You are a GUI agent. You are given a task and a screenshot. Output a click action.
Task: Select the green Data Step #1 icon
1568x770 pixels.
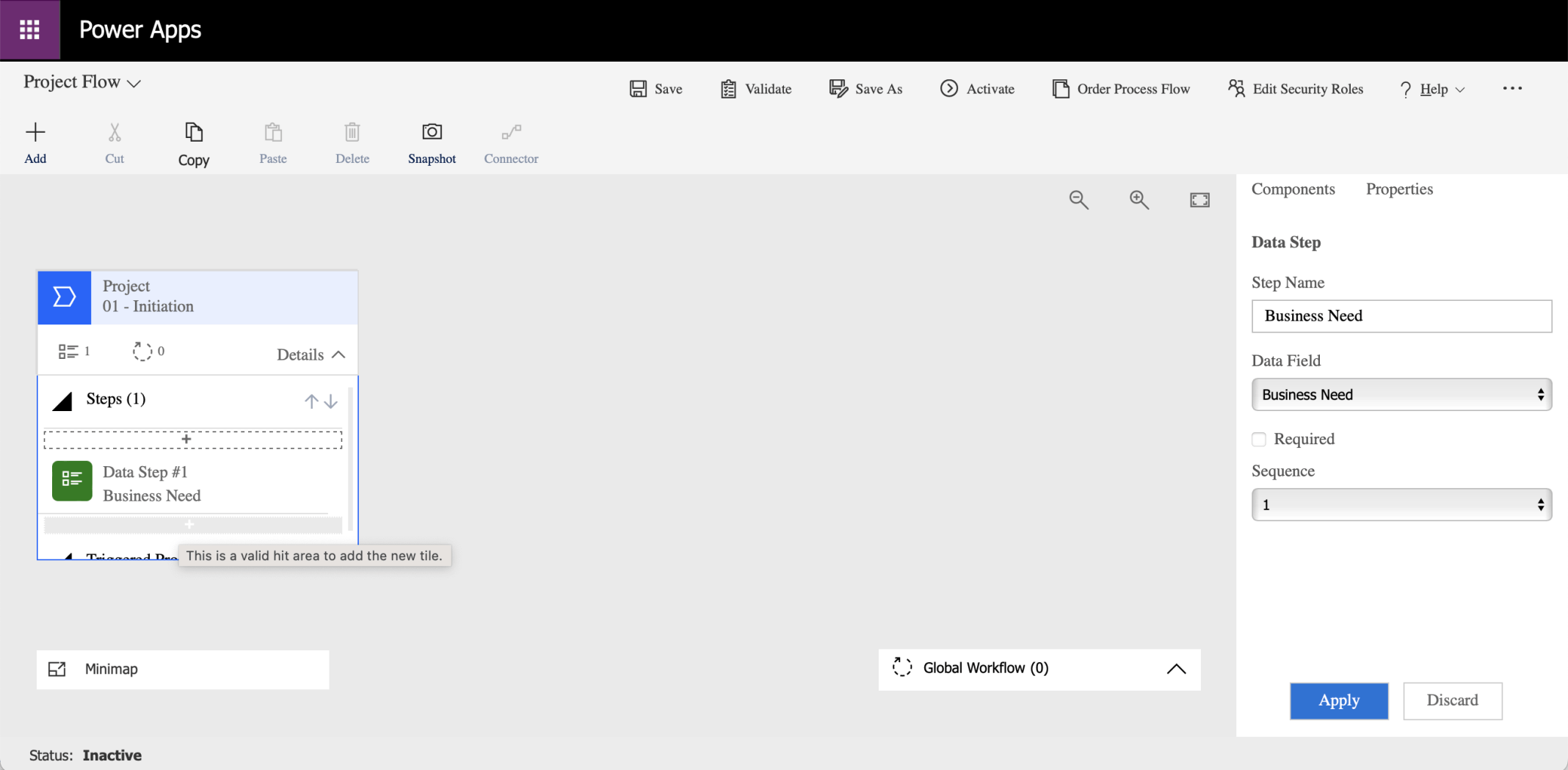click(x=72, y=481)
